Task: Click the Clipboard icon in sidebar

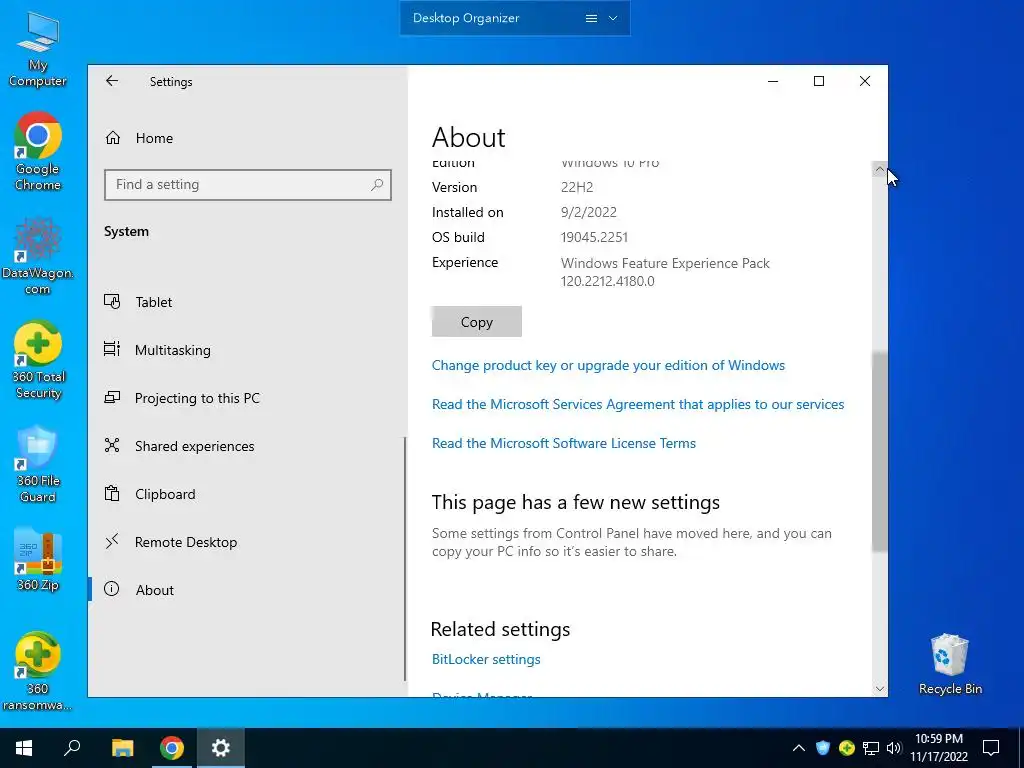Action: coord(112,493)
